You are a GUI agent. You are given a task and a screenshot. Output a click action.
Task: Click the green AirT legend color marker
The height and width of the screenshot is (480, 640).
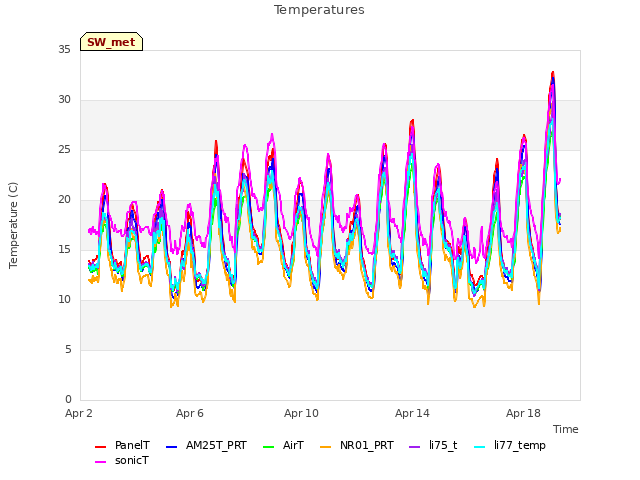(x=269, y=447)
